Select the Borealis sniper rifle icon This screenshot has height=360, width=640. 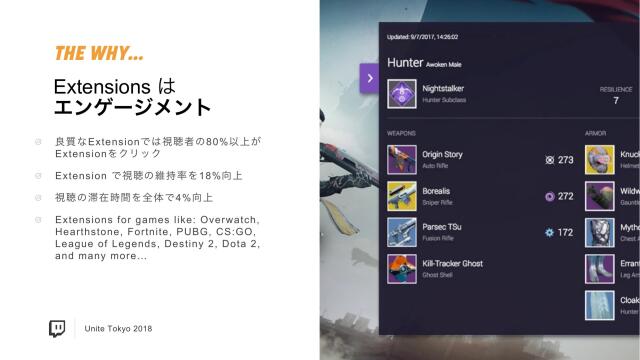click(402, 196)
